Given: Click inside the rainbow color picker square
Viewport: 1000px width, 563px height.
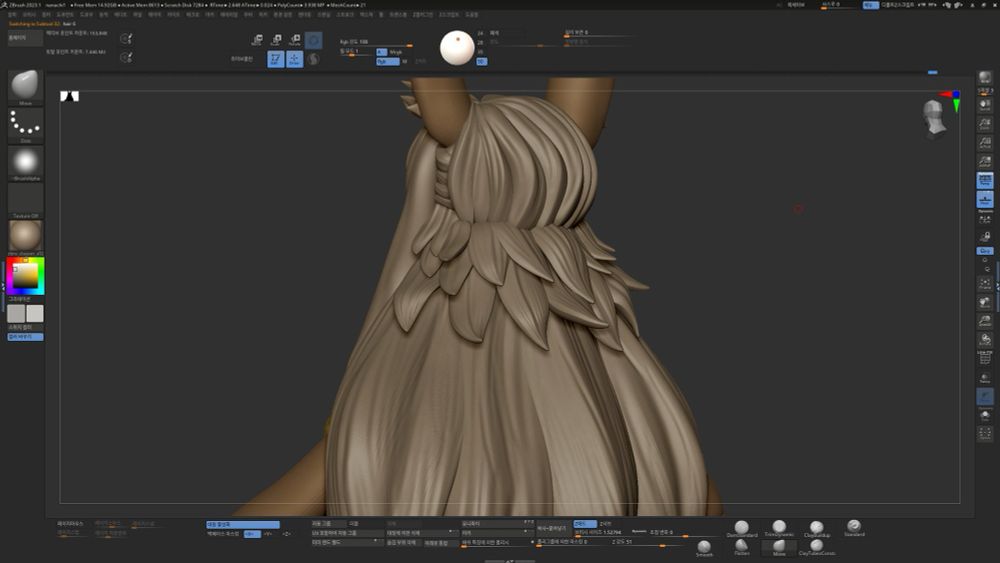Looking at the screenshot, I should 24,274.
